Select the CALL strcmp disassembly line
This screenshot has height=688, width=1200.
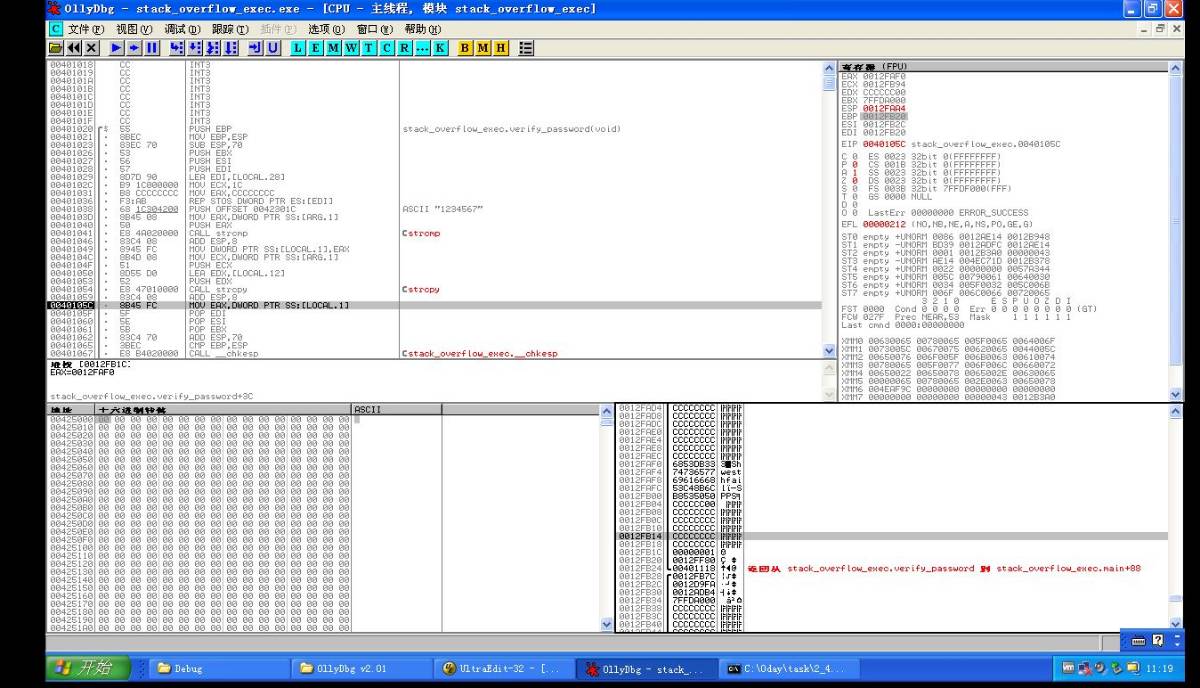[x=435, y=233]
